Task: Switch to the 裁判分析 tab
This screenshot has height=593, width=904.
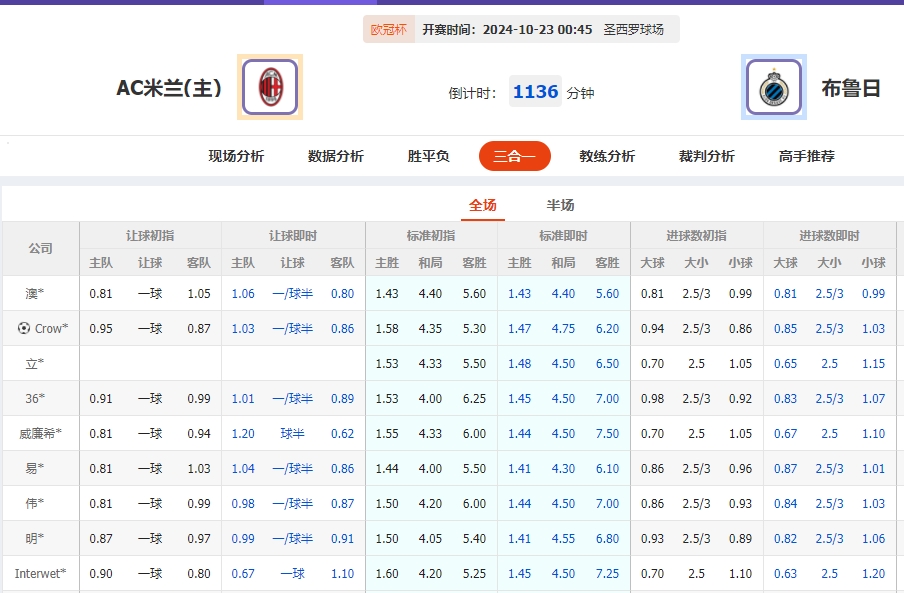Action: [x=705, y=156]
